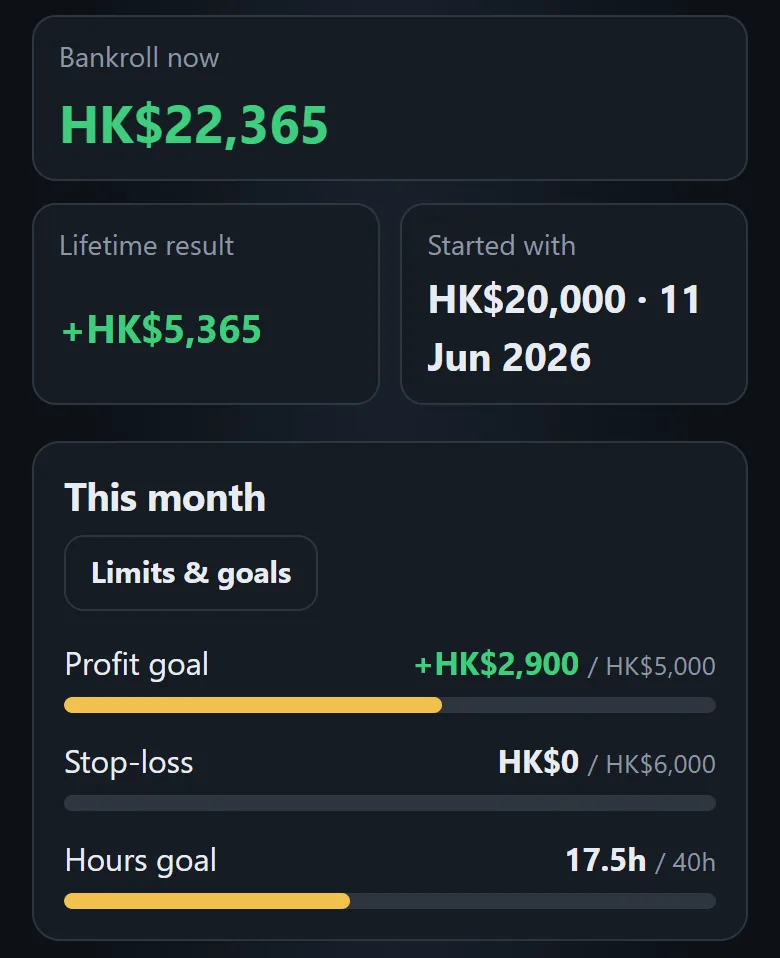Image resolution: width=780 pixels, height=958 pixels.
Task: Select the +HK$2,900 profit value
Action: pos(497,664)
